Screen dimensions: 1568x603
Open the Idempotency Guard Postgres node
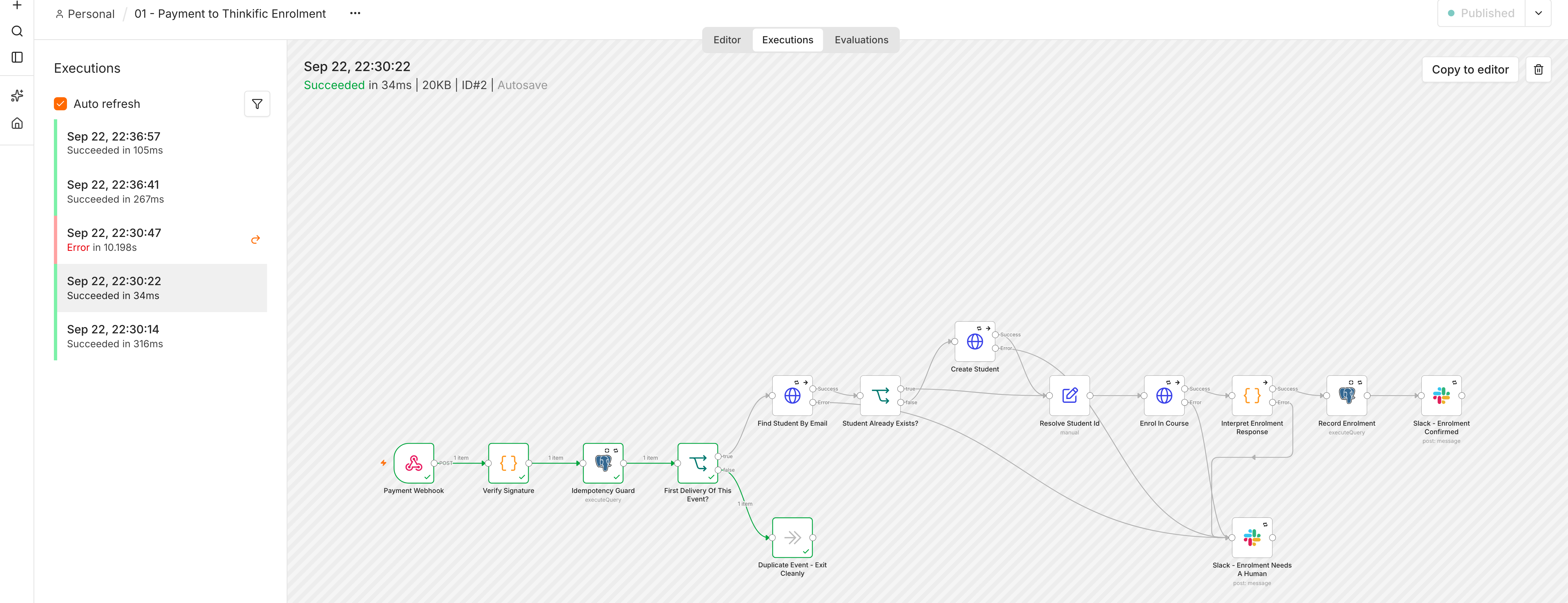point(603,463)
